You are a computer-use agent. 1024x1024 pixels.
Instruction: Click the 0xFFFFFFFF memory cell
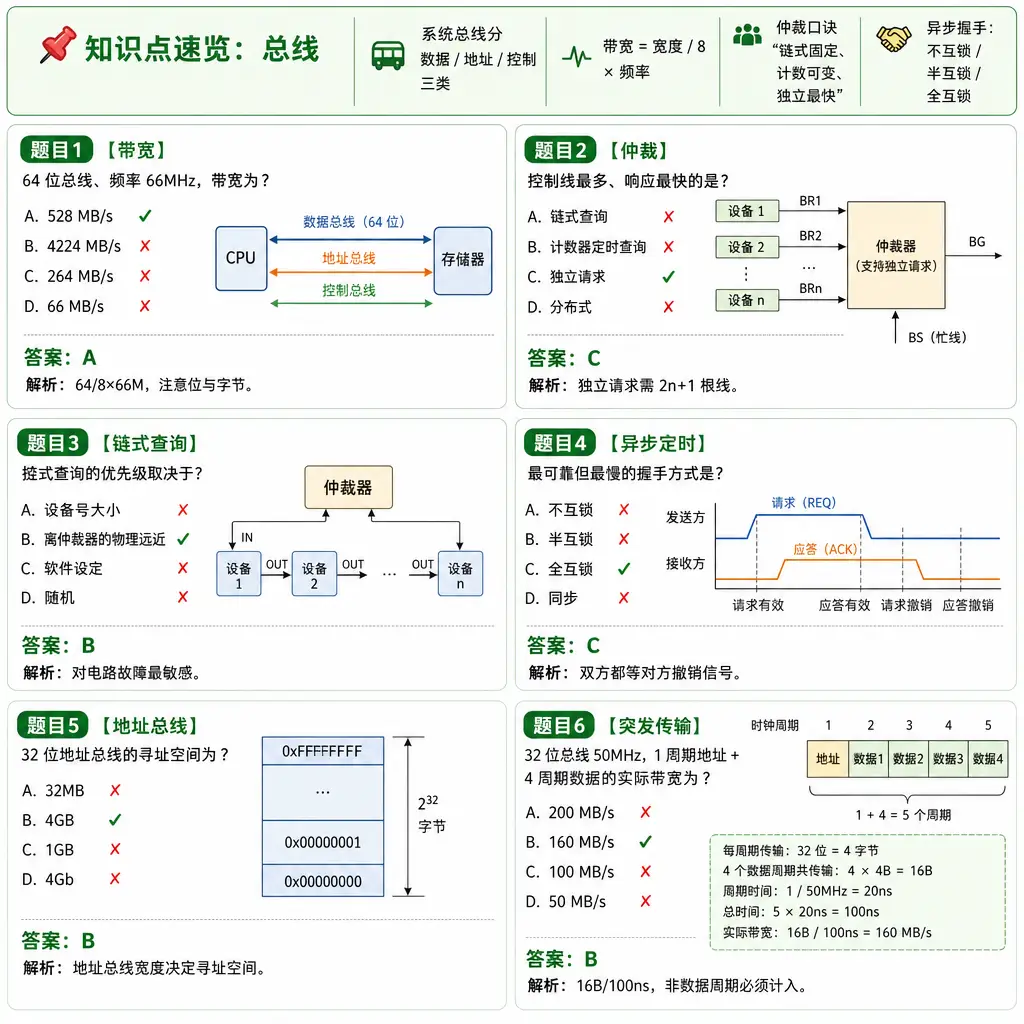(x=323, y=751)
